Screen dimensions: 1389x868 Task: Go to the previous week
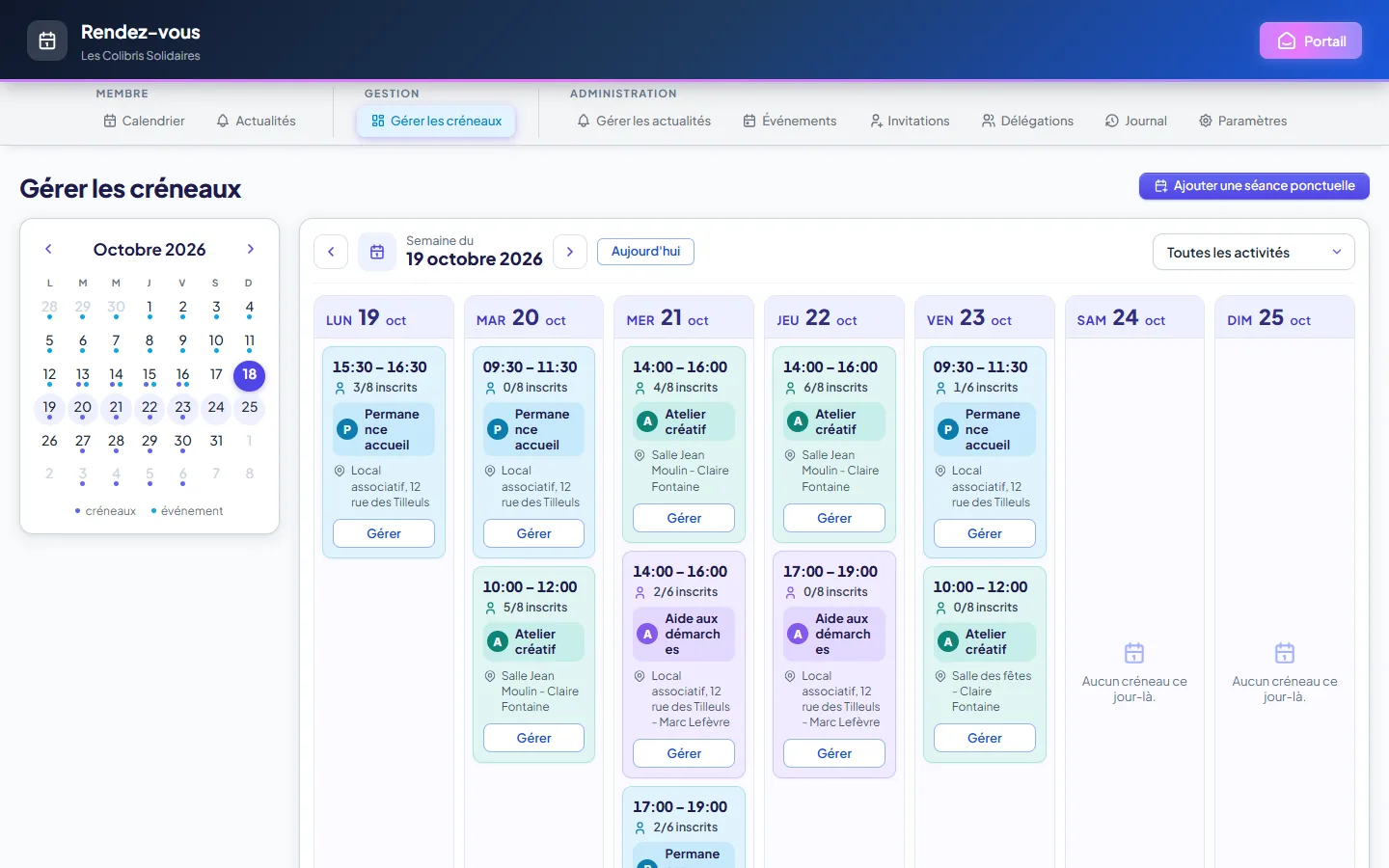(x=331, y=252)
